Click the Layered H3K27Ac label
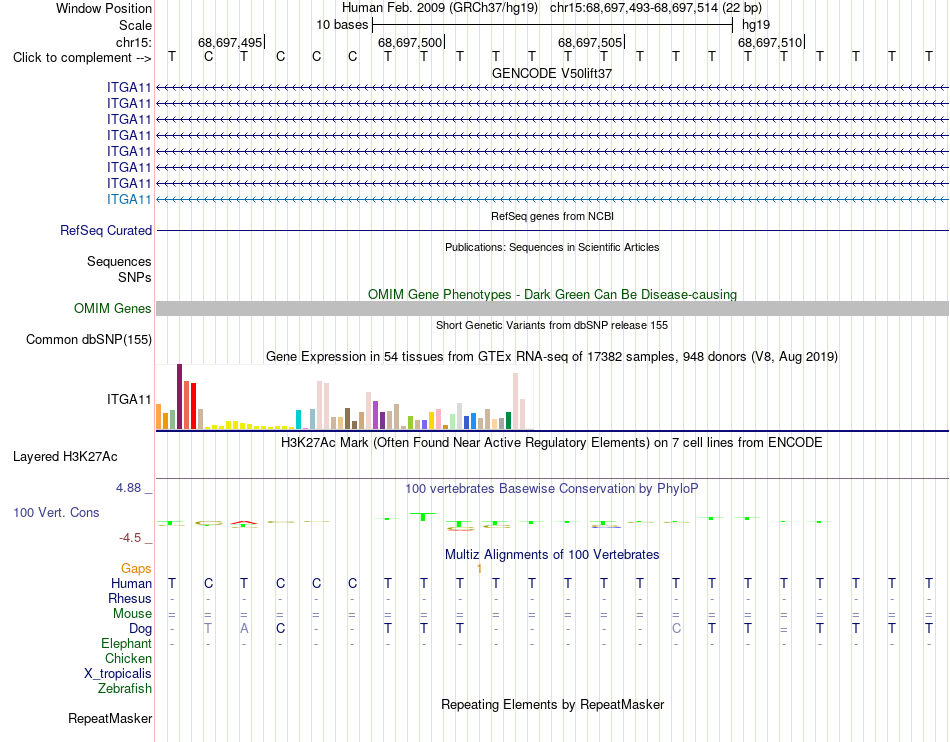Viewport: 950px width, 742px height. click(x=65, y=457)
